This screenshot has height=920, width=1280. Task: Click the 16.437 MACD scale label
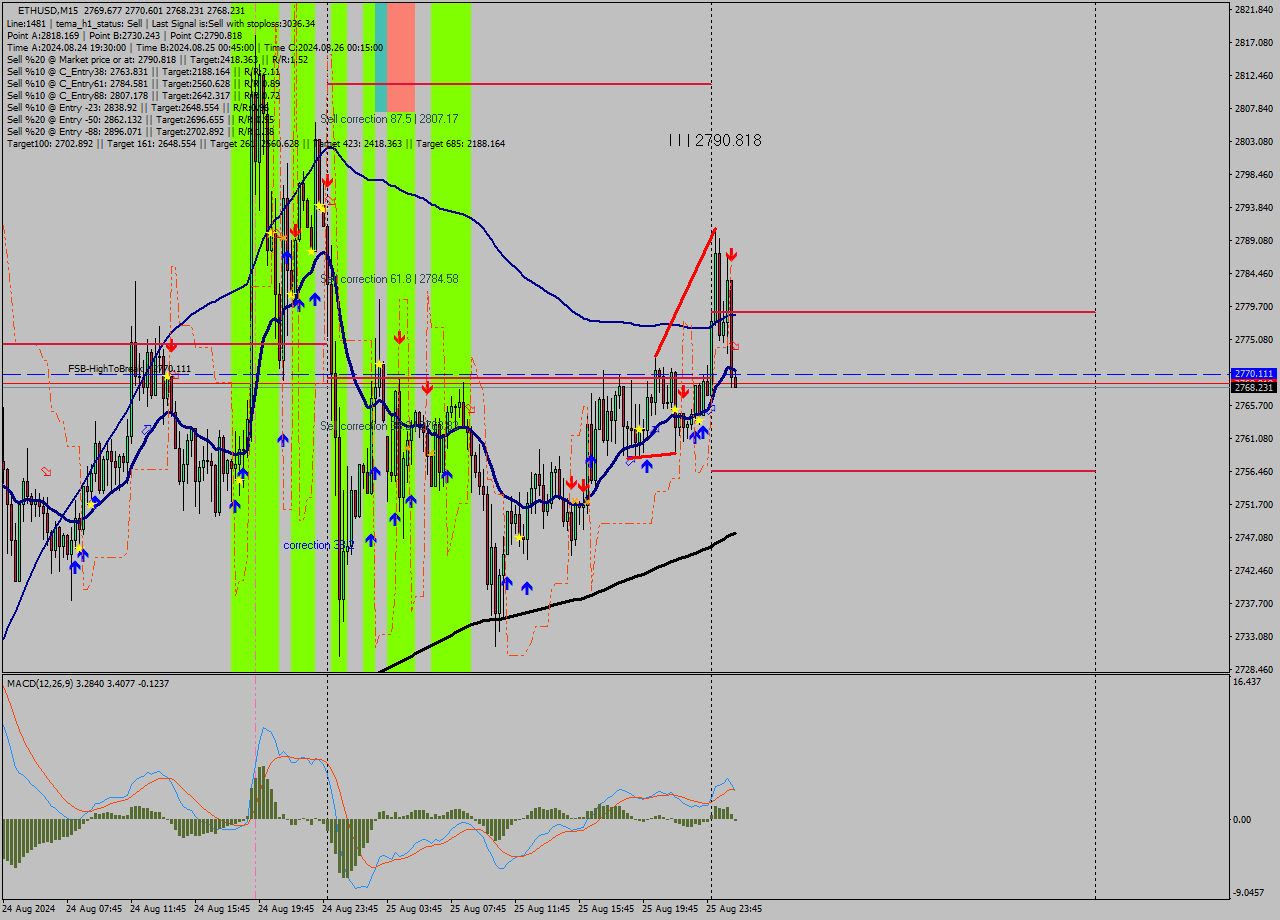click(1247, 682)
